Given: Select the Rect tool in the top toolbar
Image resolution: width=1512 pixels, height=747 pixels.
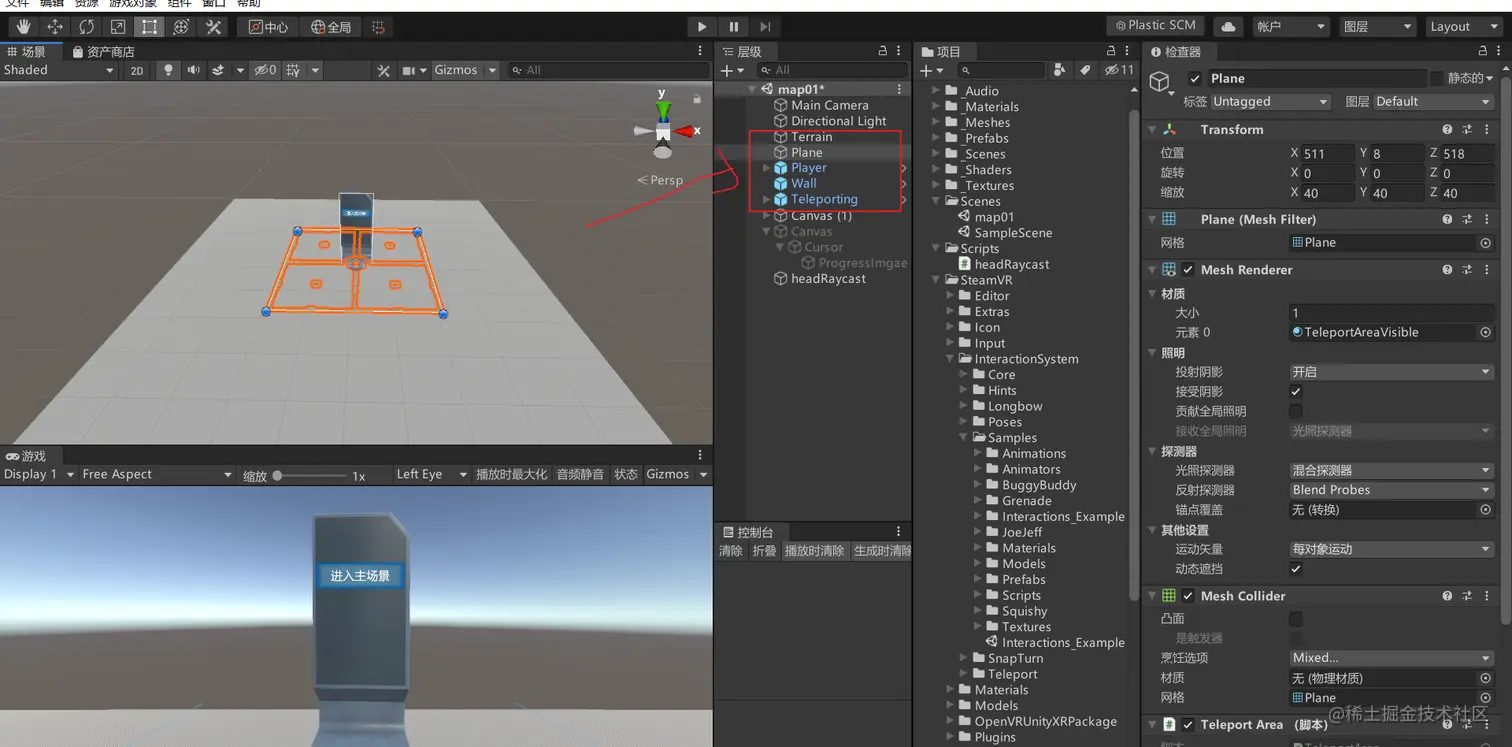Looking at the screenshot, I should click(x=149, y=27).
